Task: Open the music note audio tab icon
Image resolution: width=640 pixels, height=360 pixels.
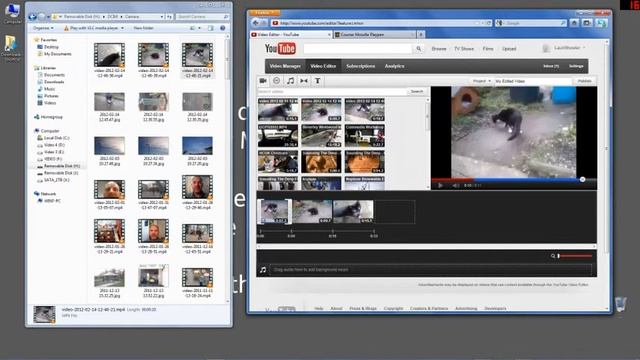Action: tap(290, 81)
